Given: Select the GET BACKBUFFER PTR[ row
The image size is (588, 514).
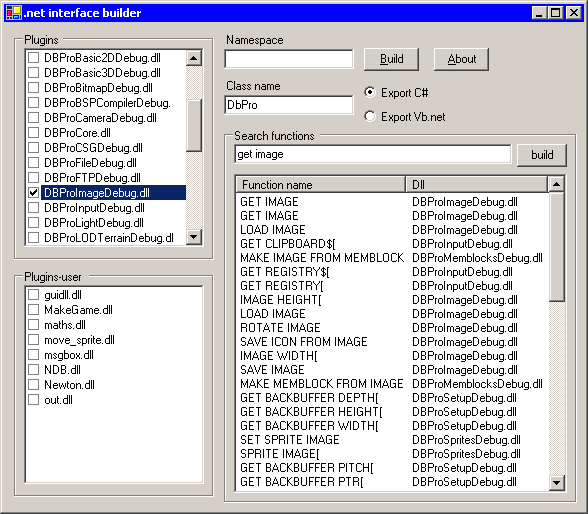Looking at the screenshot, I should (393, 481).
